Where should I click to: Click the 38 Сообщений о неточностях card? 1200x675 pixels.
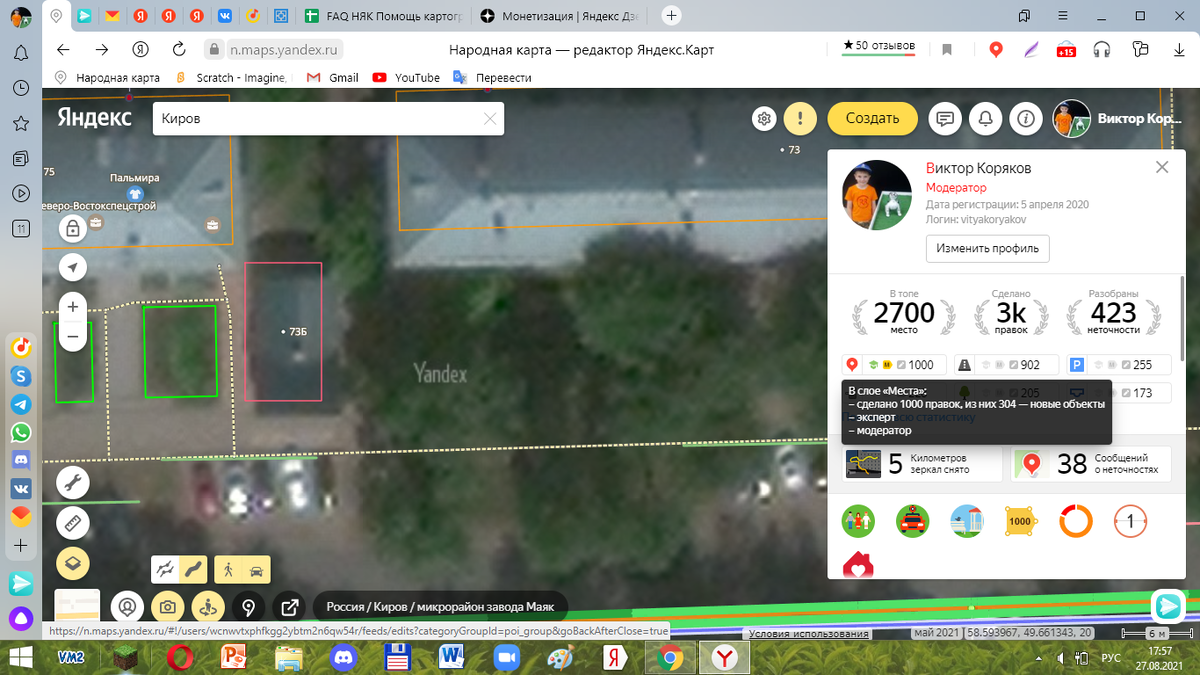[x=1090, y=464]
